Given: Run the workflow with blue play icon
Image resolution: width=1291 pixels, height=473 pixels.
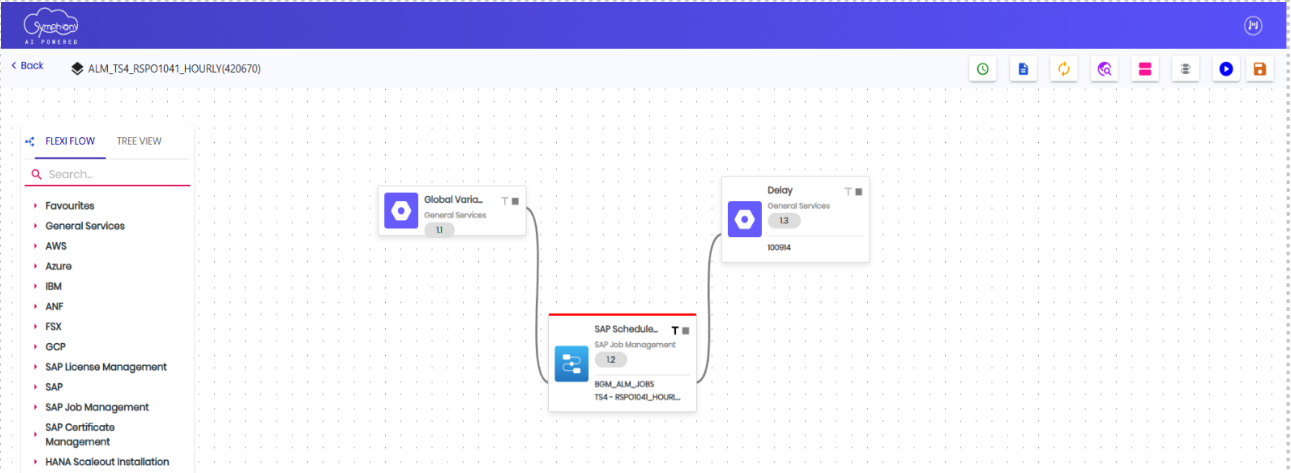Looking at the screenshot, I should pos(1226,69).
